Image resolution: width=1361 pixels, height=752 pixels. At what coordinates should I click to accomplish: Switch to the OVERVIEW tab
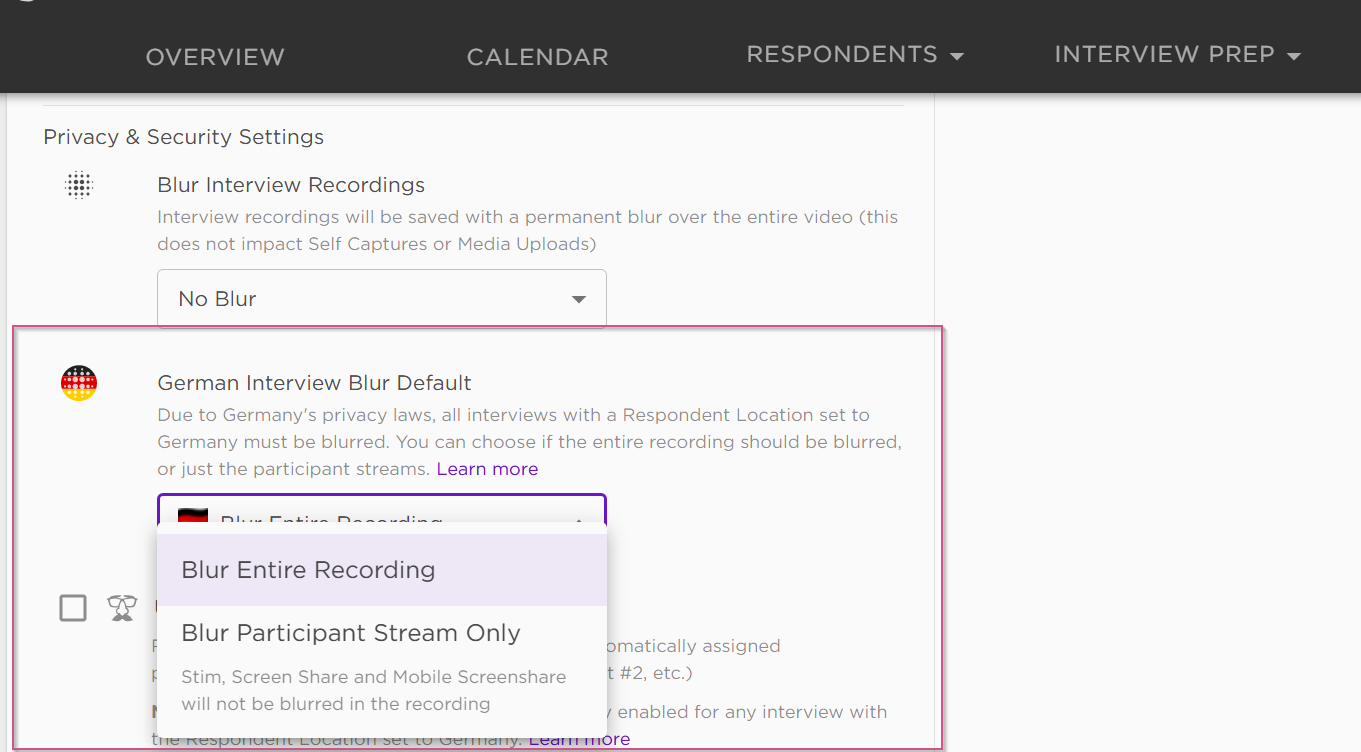point(215,57)
